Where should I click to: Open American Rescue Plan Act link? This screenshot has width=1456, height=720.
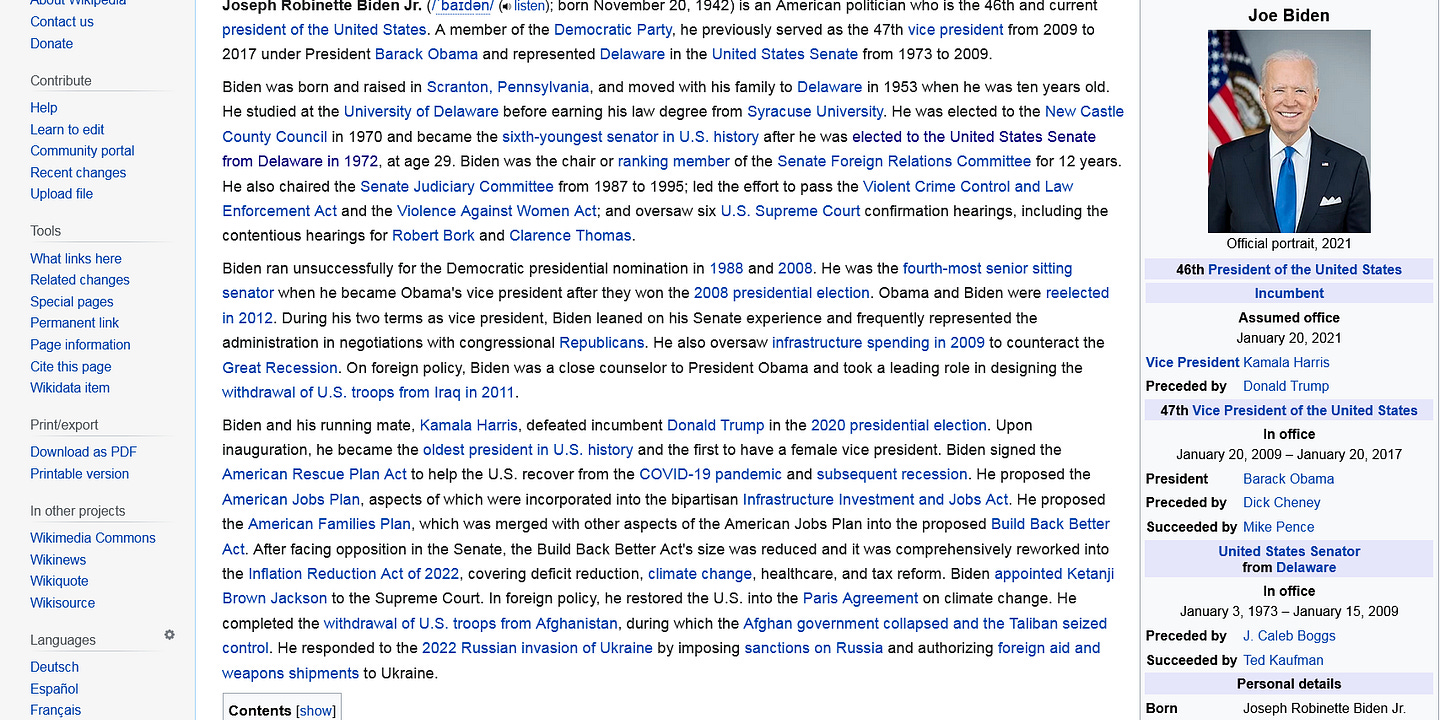(x=314, y=474)
